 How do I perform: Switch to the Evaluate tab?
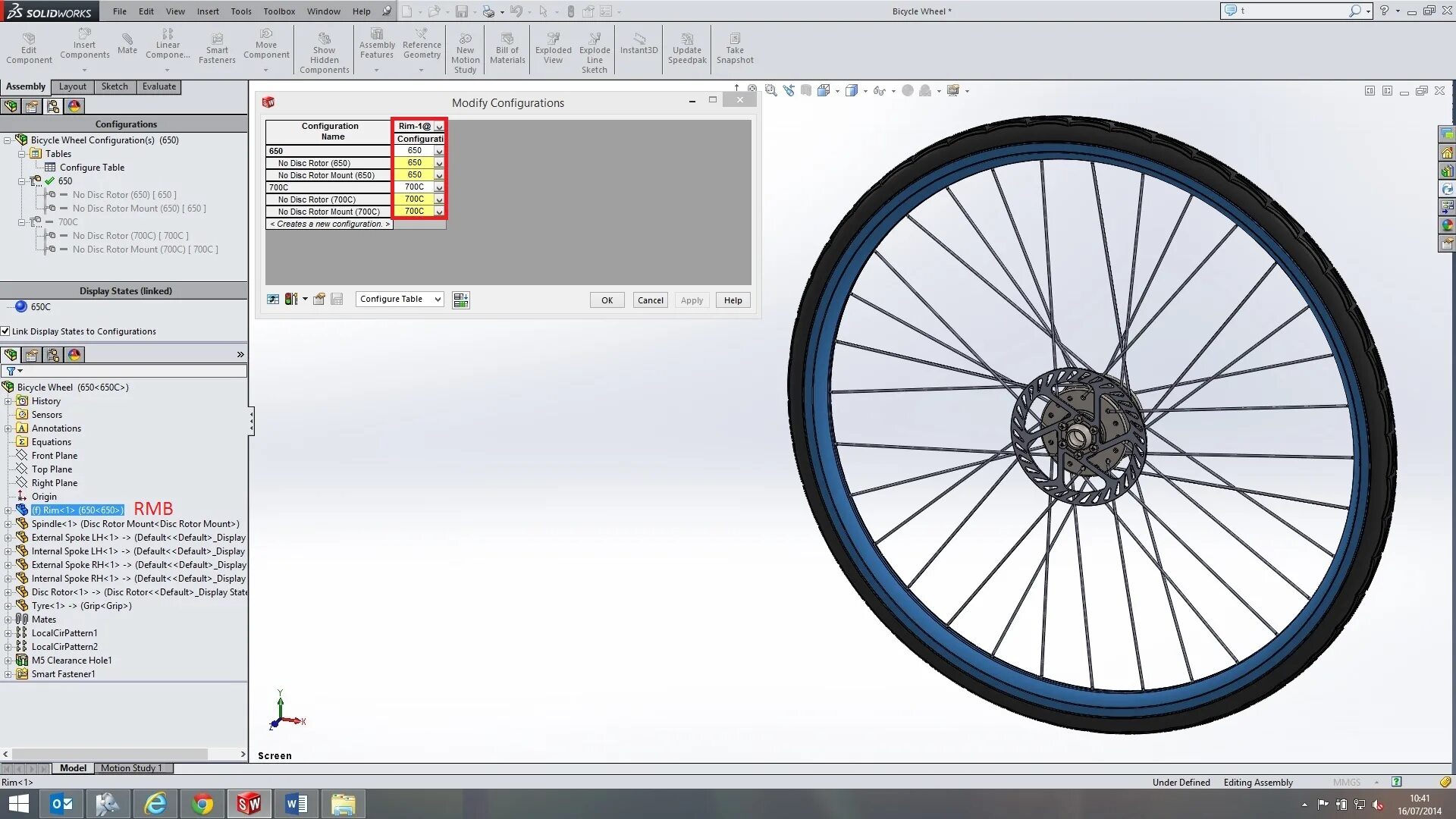pos(158,86)
